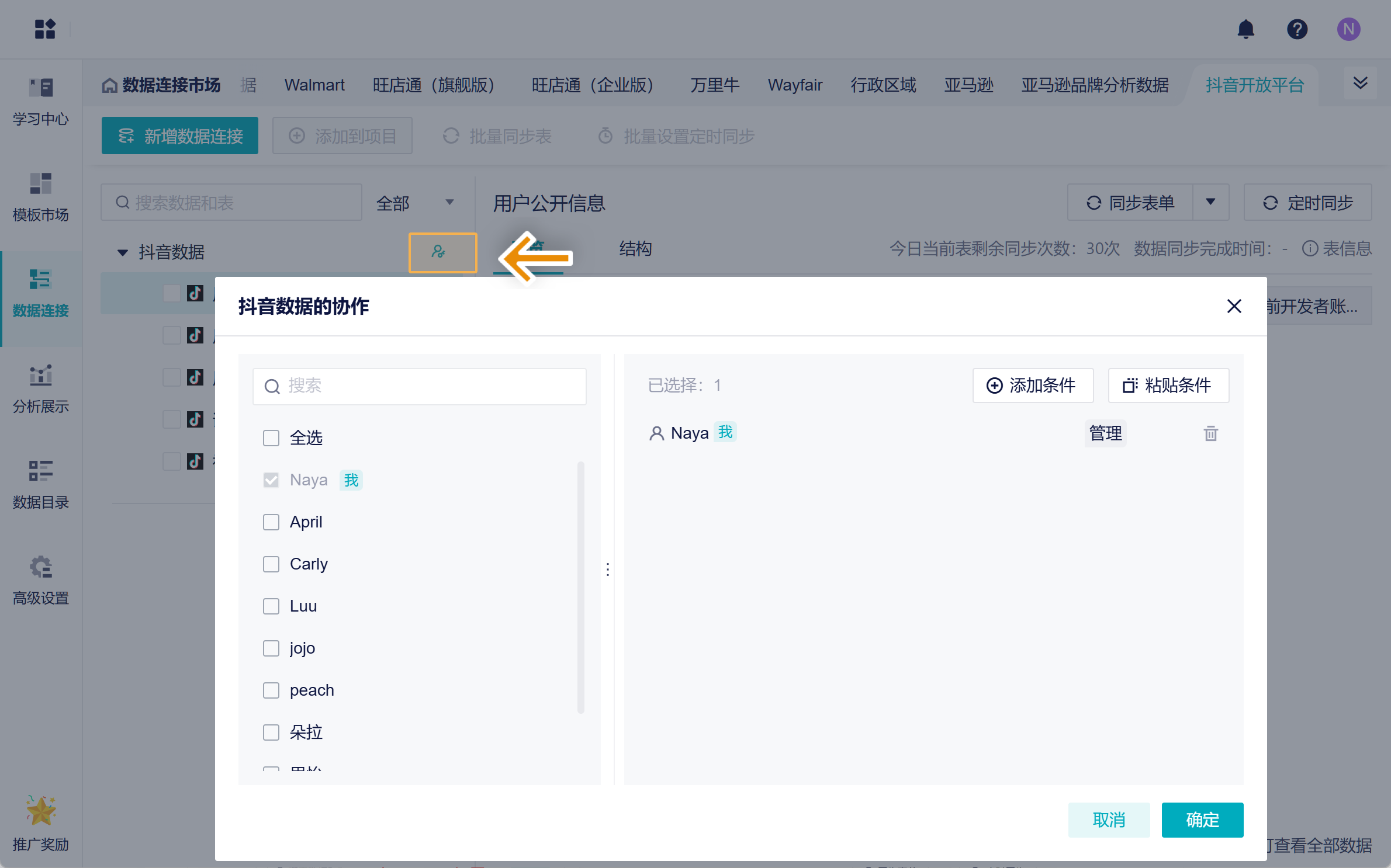Open 数据目录 in the sidebar
Viewport: 1391px width, 868px height.
(41, 484)
